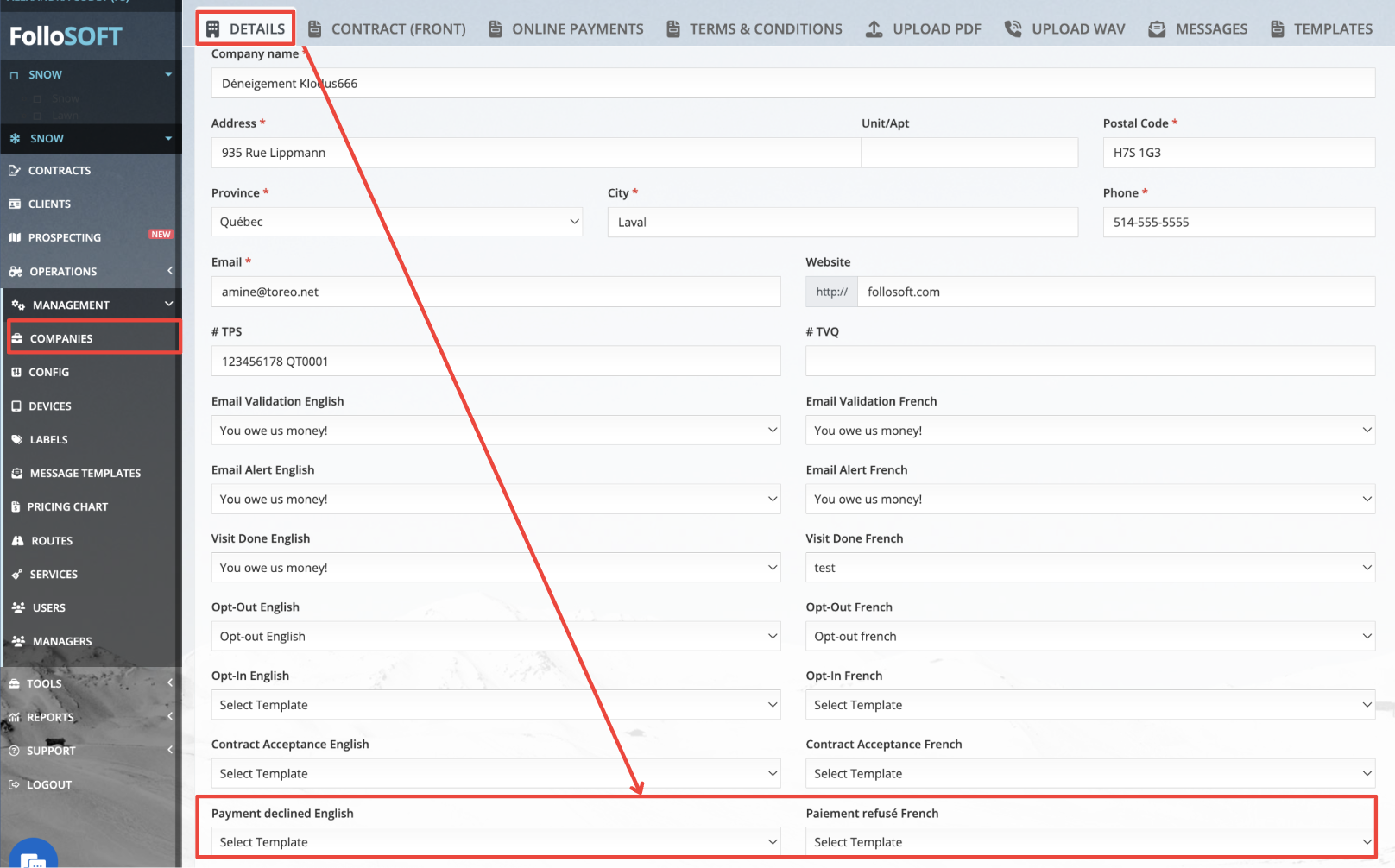Click the FolloSOFT logo
The image size is (1395, 868).
66,36
